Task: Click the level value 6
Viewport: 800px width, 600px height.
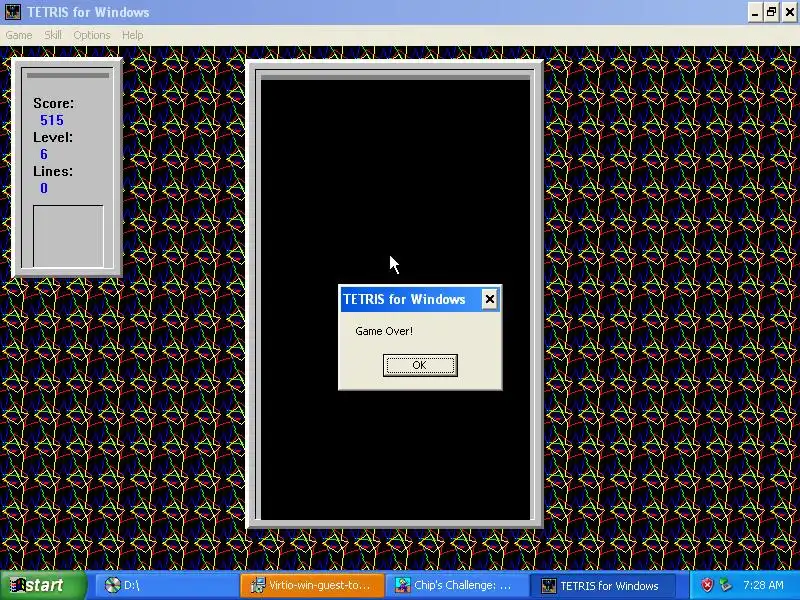Action: coord(44,154)
